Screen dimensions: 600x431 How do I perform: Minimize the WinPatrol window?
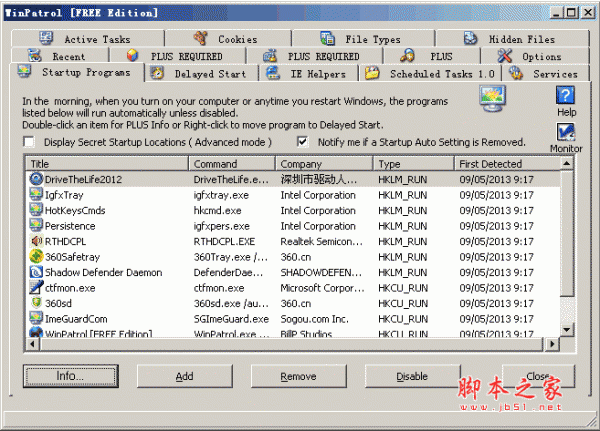tap(556, 13)
